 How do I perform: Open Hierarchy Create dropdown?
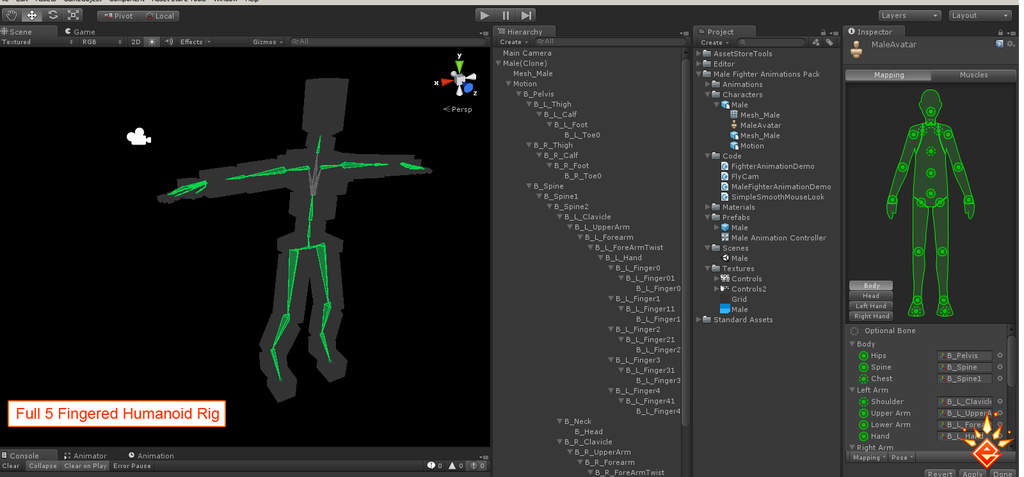[x=514, y=42]
